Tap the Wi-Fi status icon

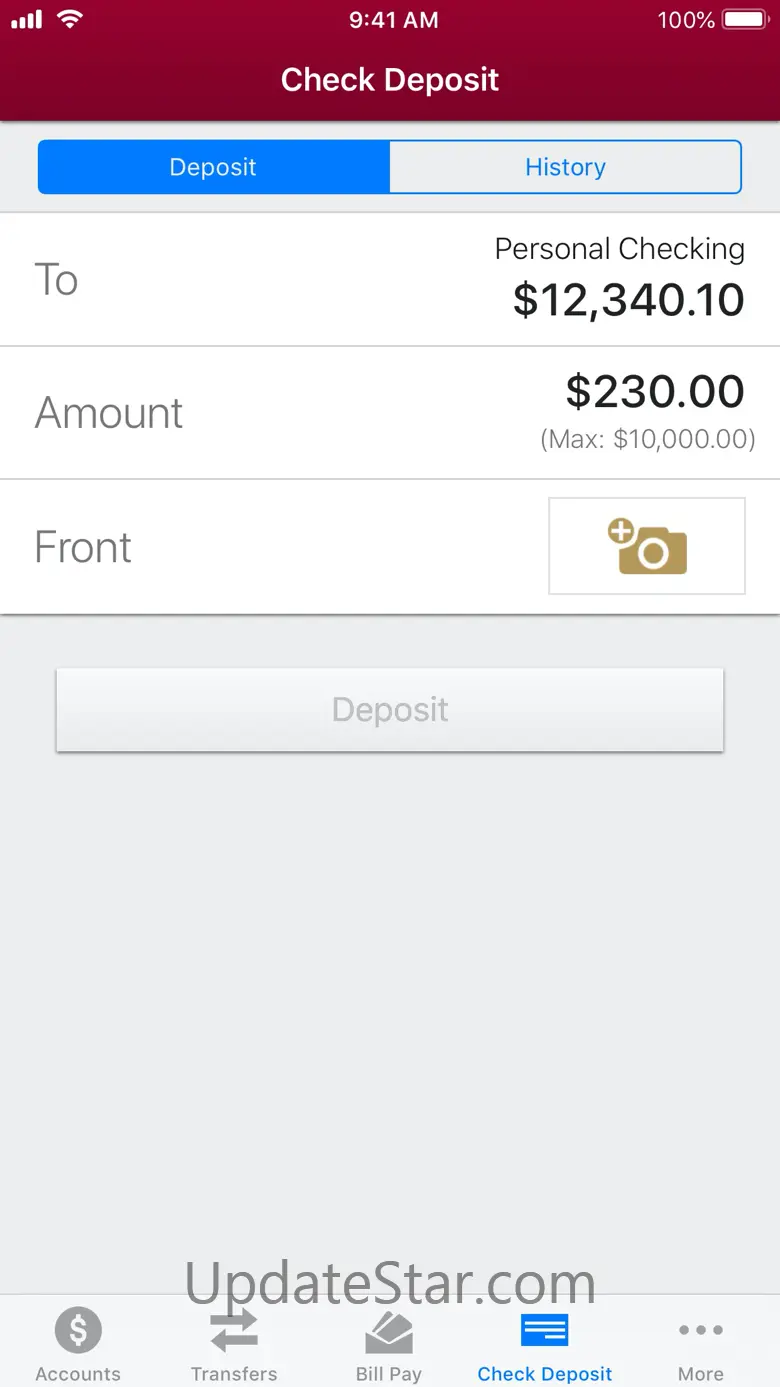pyautogui.click(x=70, y=20)
